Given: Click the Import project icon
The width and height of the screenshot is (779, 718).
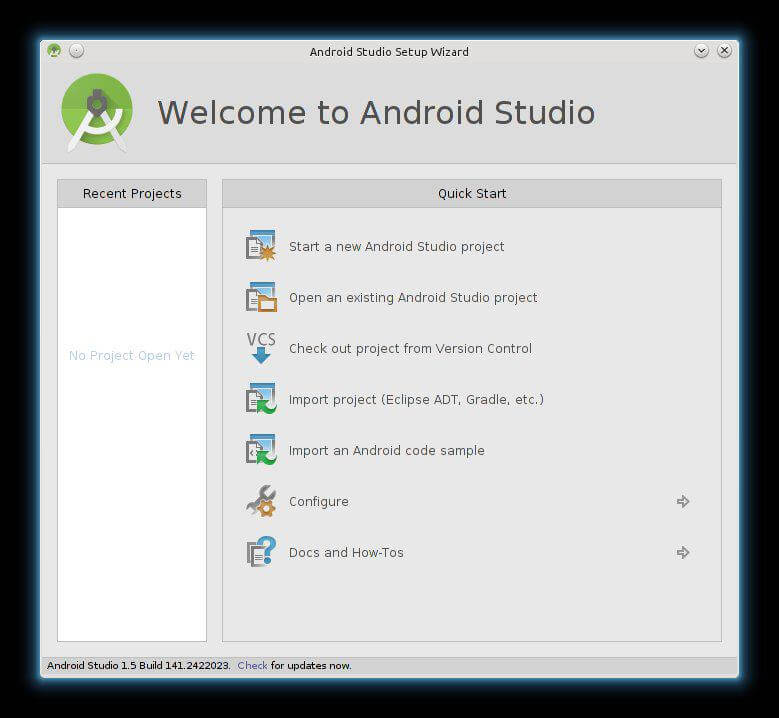Looking at the screenshot, I should click(x=261, y=399).
